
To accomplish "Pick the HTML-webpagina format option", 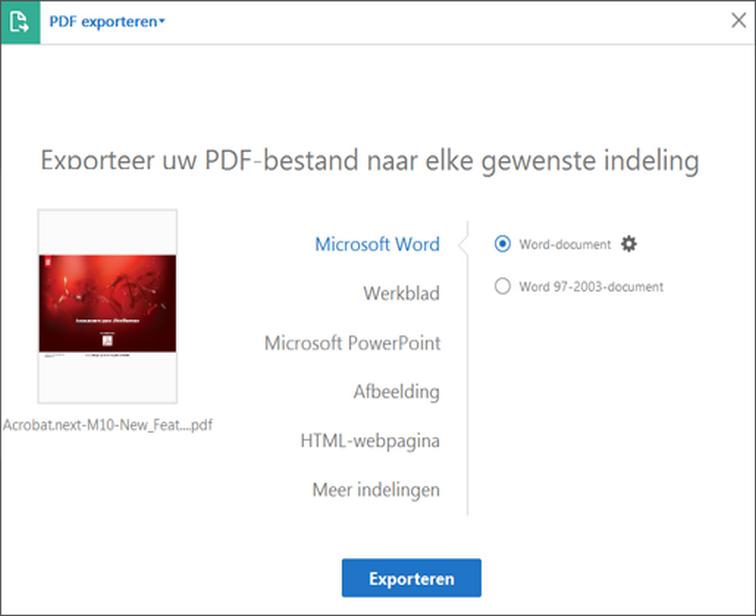I will point(370,441).
